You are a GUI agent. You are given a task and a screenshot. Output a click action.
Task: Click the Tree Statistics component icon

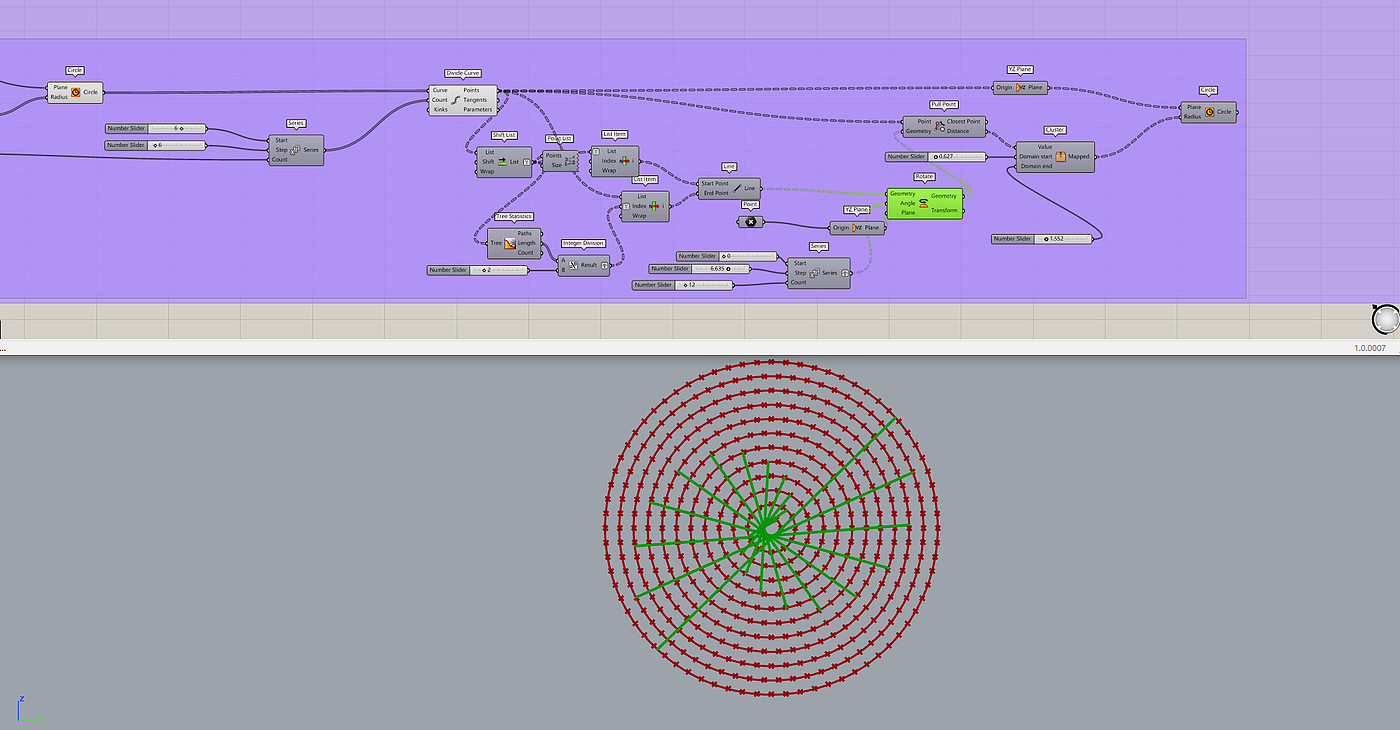coord(509,243)
